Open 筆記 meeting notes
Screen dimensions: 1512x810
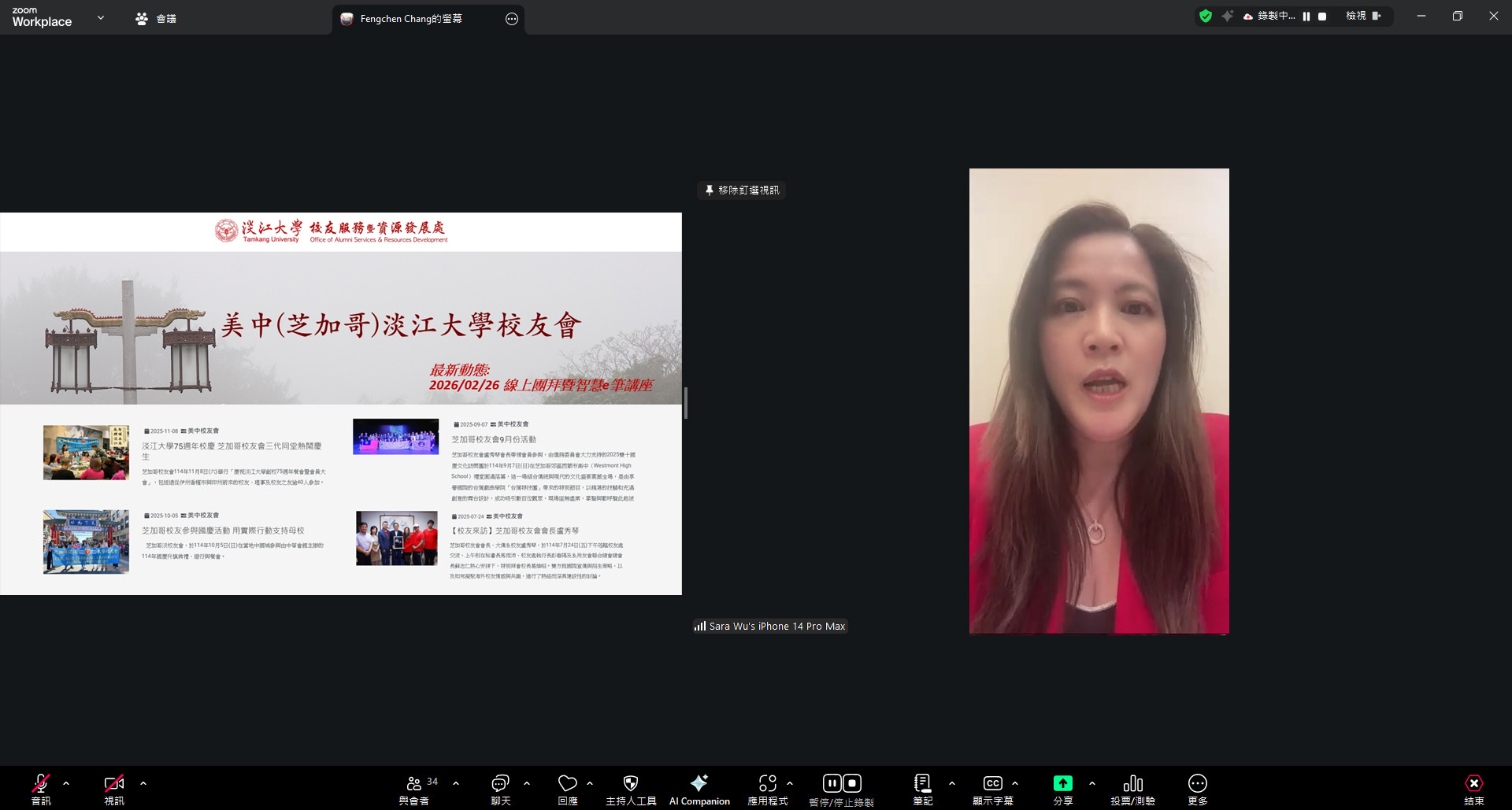pos(921,787)
